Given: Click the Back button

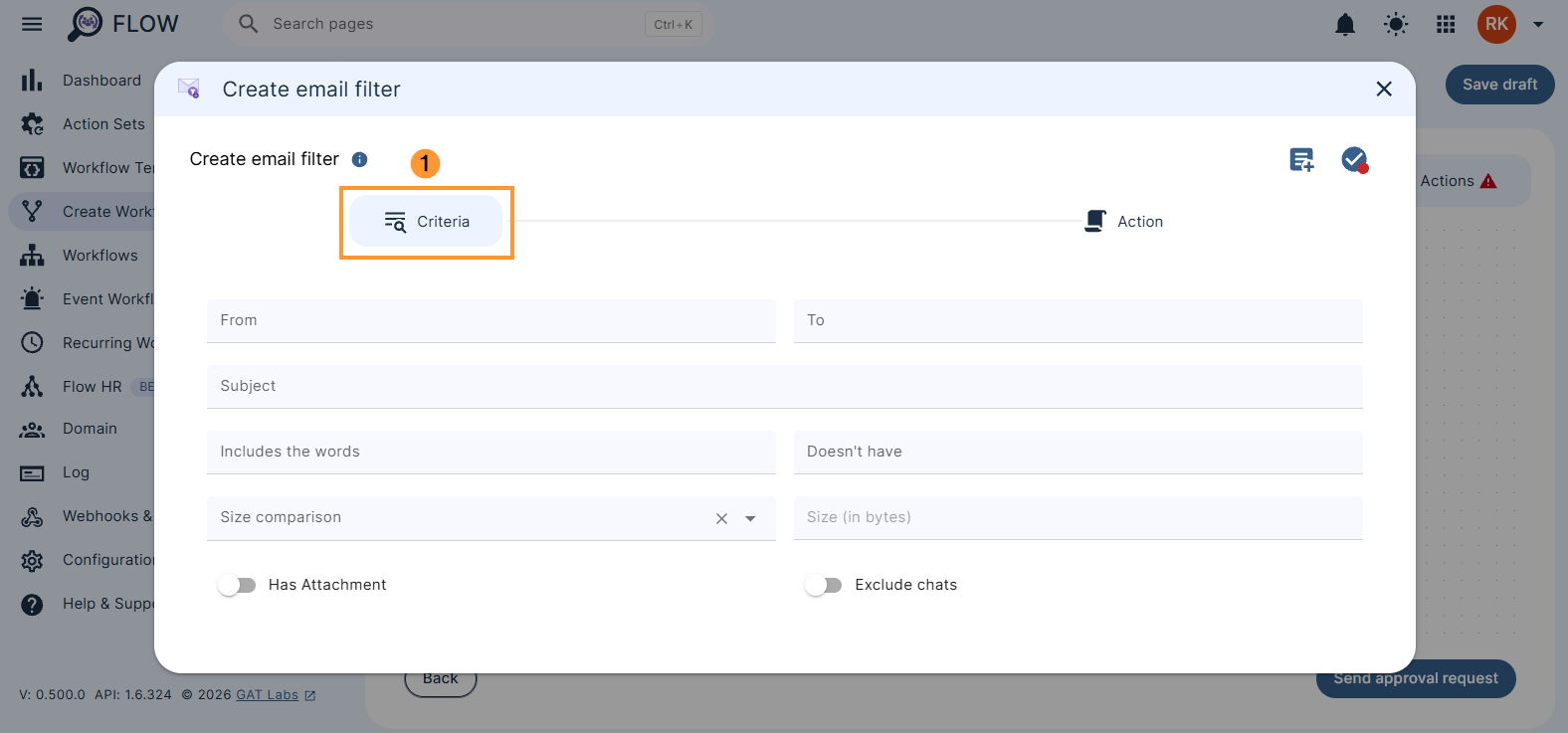Looking at the screenshot, I should coord(441,679).
